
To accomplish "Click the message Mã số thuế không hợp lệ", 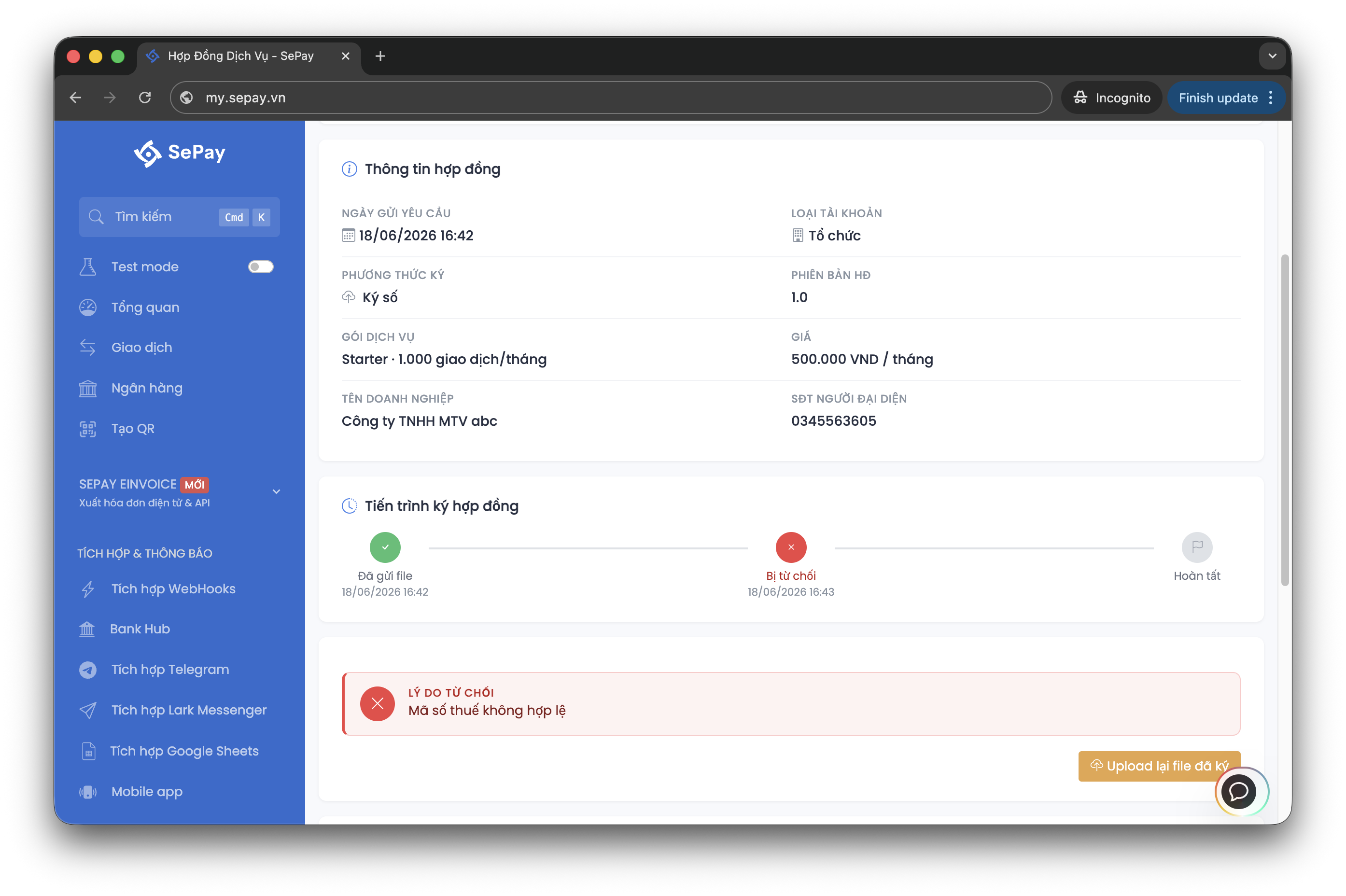I will tap(487, 710).
